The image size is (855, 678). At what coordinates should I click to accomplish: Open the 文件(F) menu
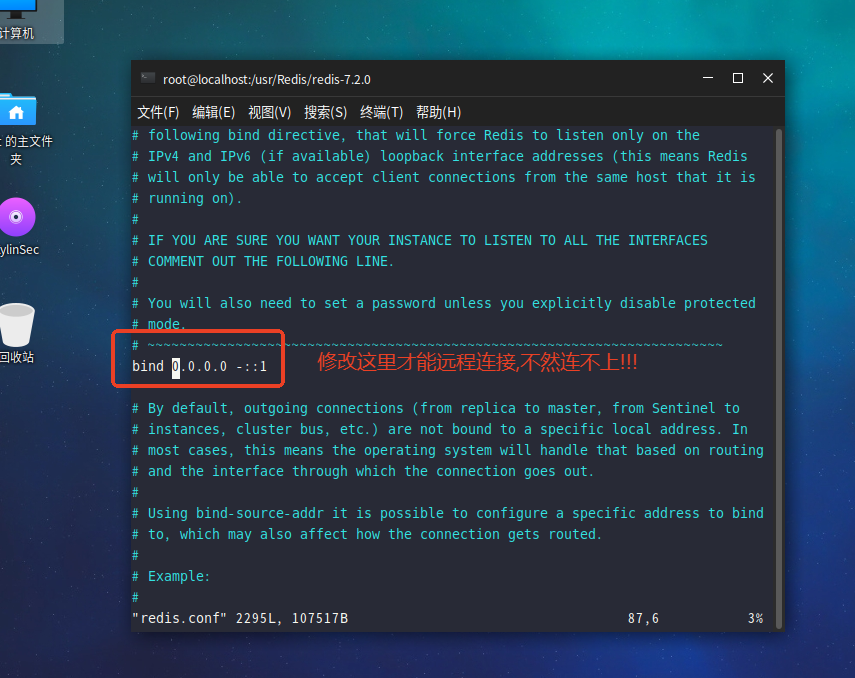click(156, 112)
